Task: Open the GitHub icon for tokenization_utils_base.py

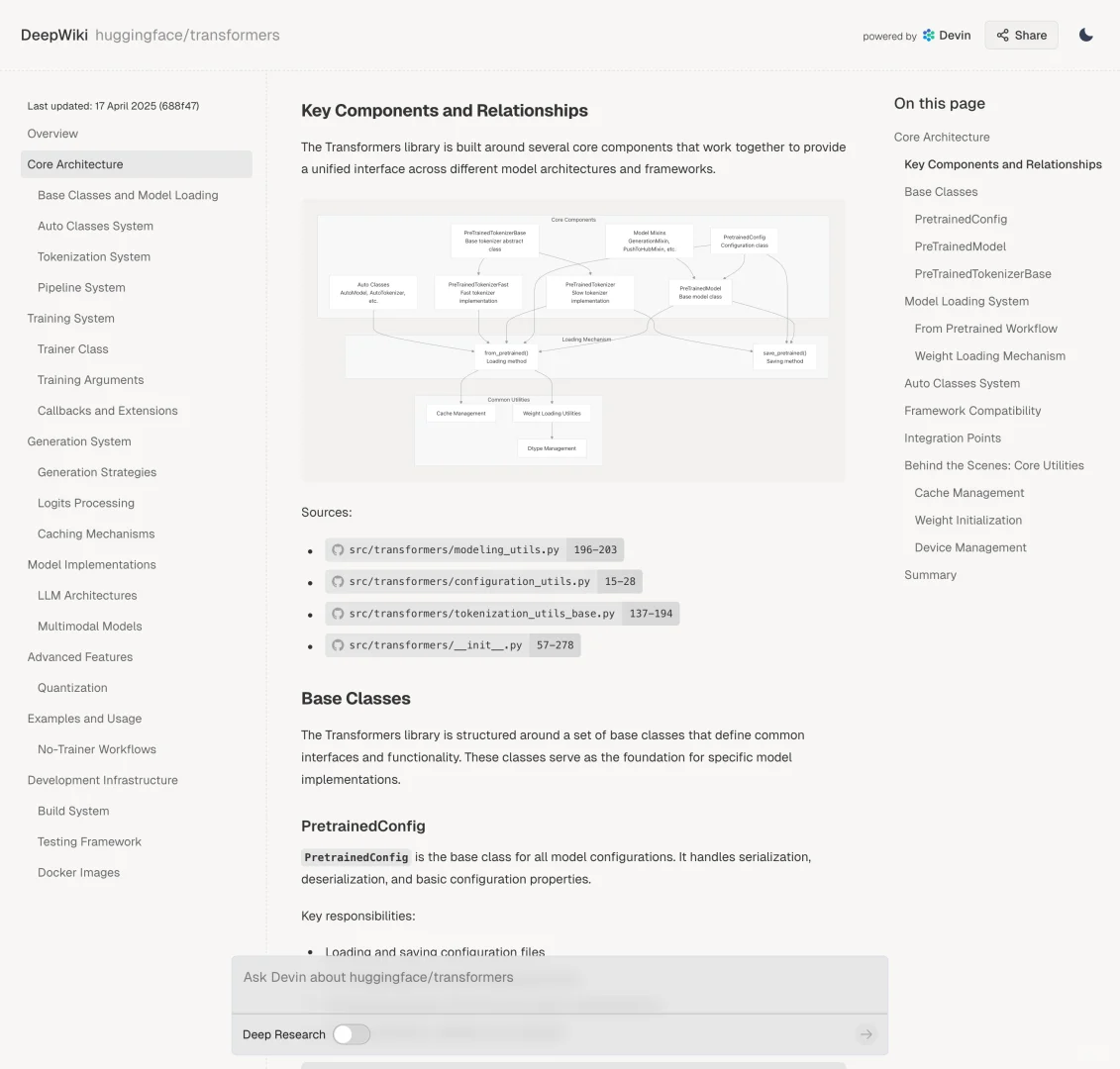Action: pyautogui.click(x=339, y=613)
